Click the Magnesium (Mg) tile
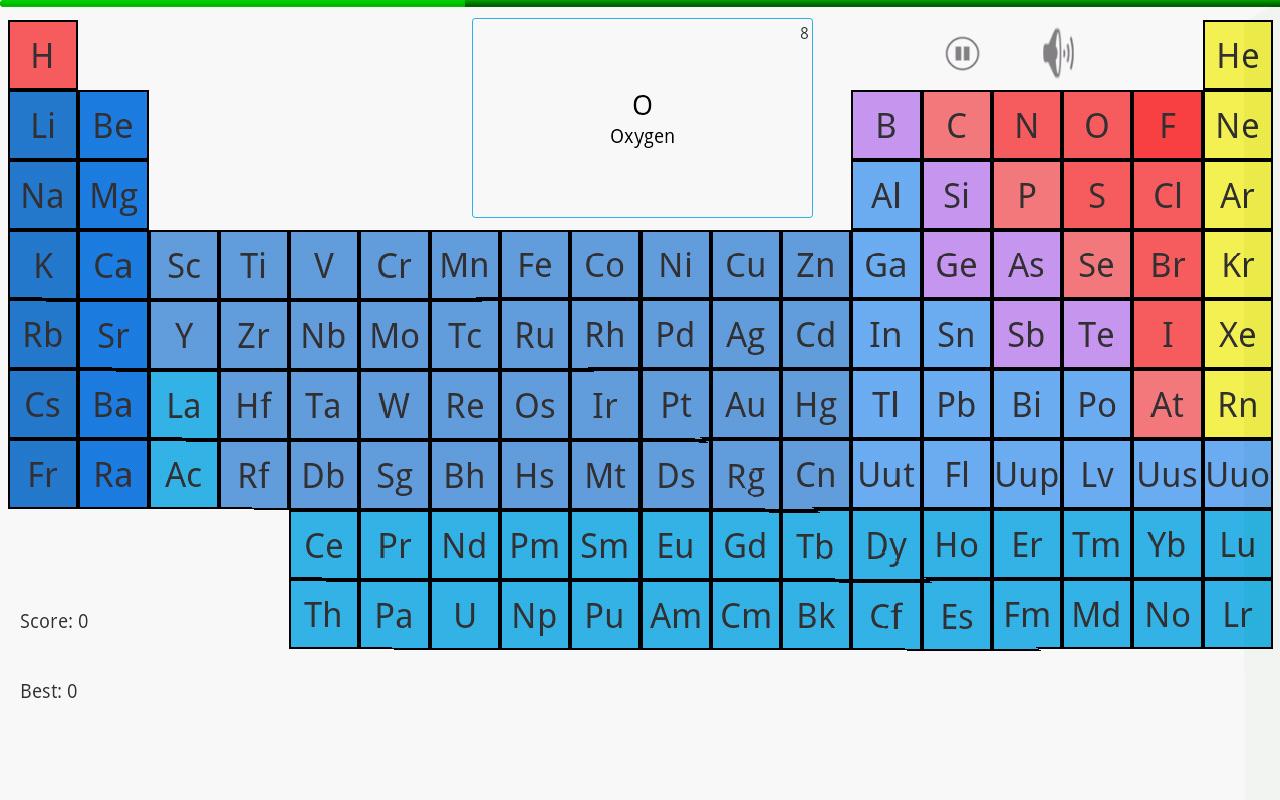The height and width of the screenshot is (800, 1280). point(113,195)
